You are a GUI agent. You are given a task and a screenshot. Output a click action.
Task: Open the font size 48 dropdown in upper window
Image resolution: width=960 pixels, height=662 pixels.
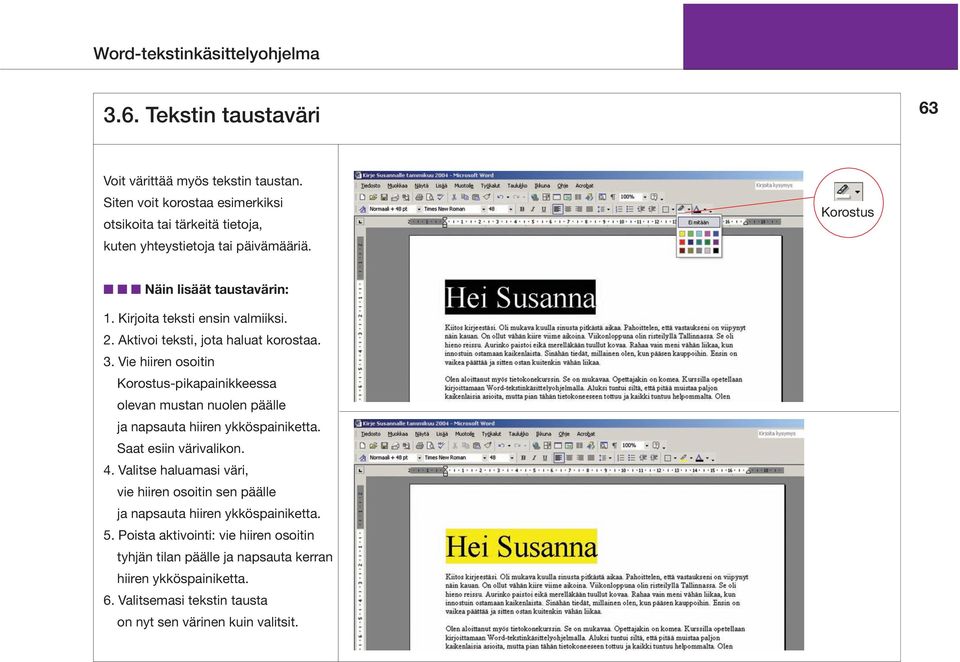pos(511,209)
